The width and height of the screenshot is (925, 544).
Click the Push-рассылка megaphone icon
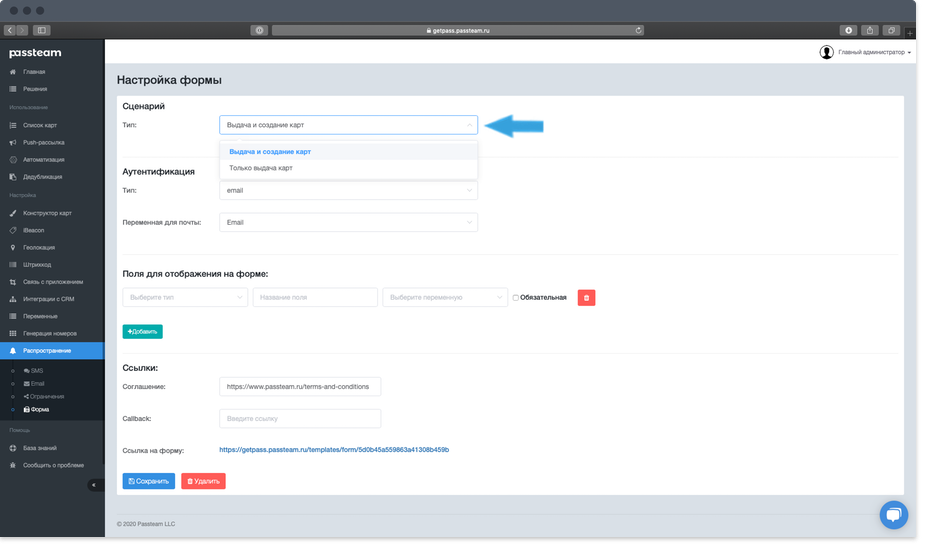point(13,143)
